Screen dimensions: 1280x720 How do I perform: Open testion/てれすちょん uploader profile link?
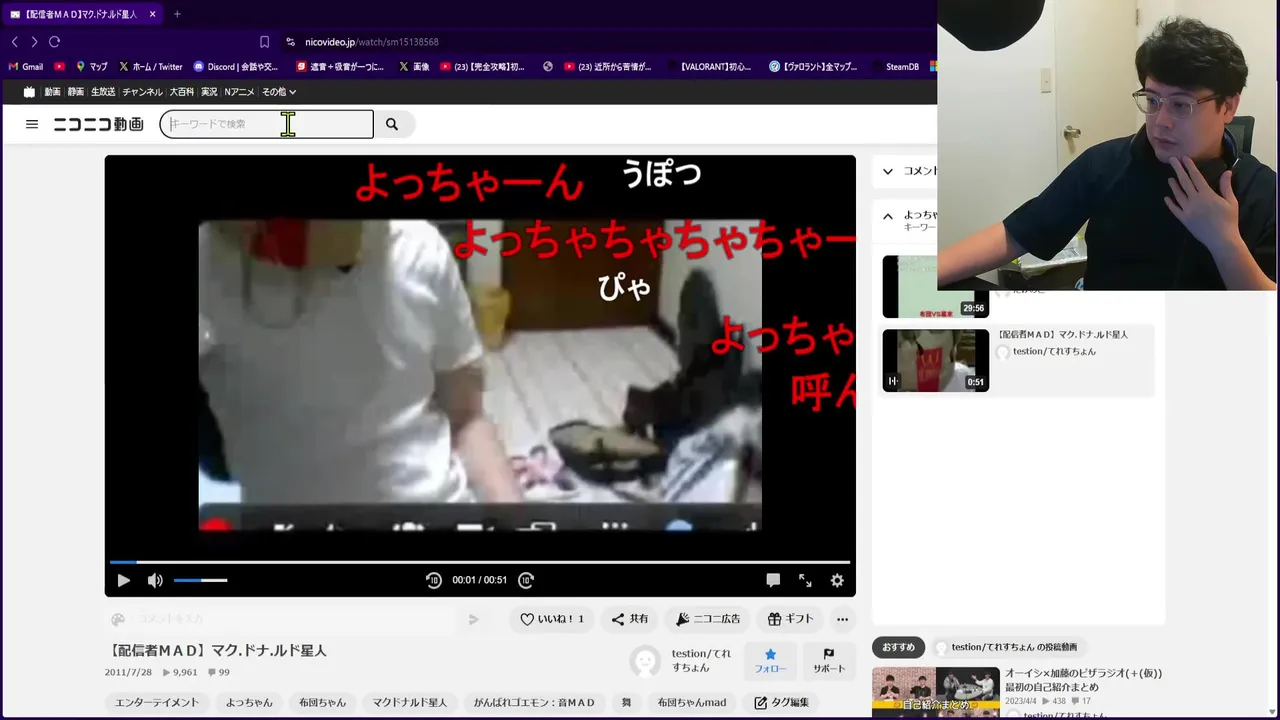(x=701, y=660)
